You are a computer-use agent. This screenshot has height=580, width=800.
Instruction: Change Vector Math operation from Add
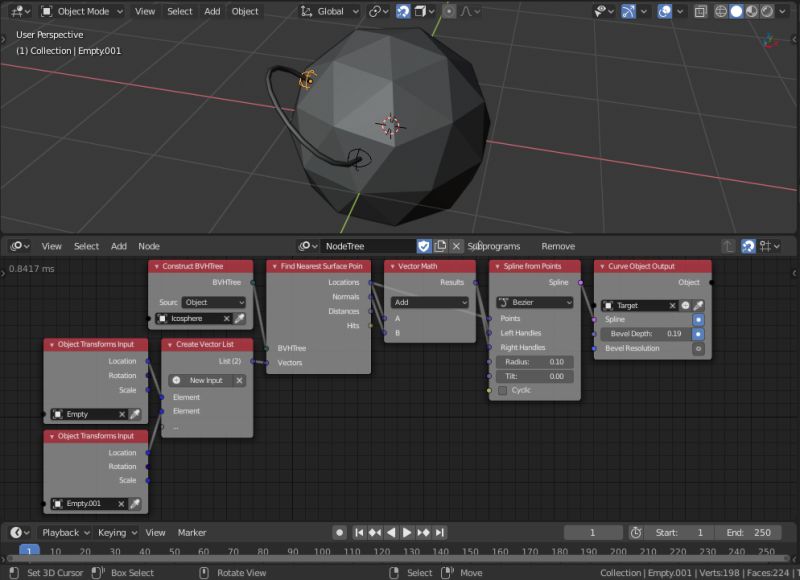click(x=428, y=300)
